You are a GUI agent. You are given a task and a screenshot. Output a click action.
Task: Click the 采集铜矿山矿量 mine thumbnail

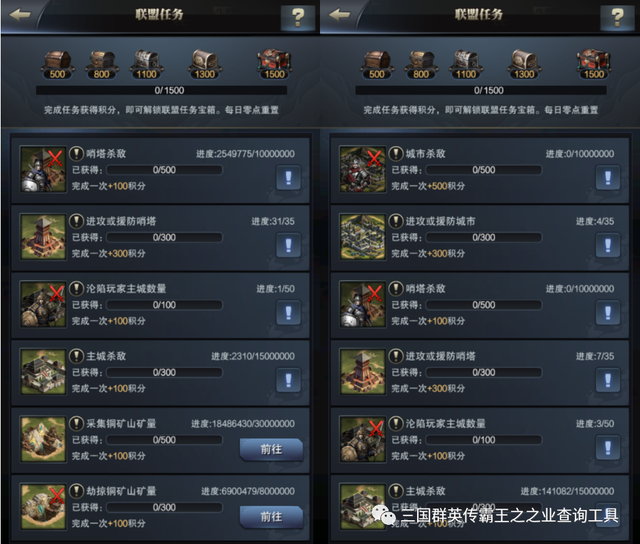[43, 440]
